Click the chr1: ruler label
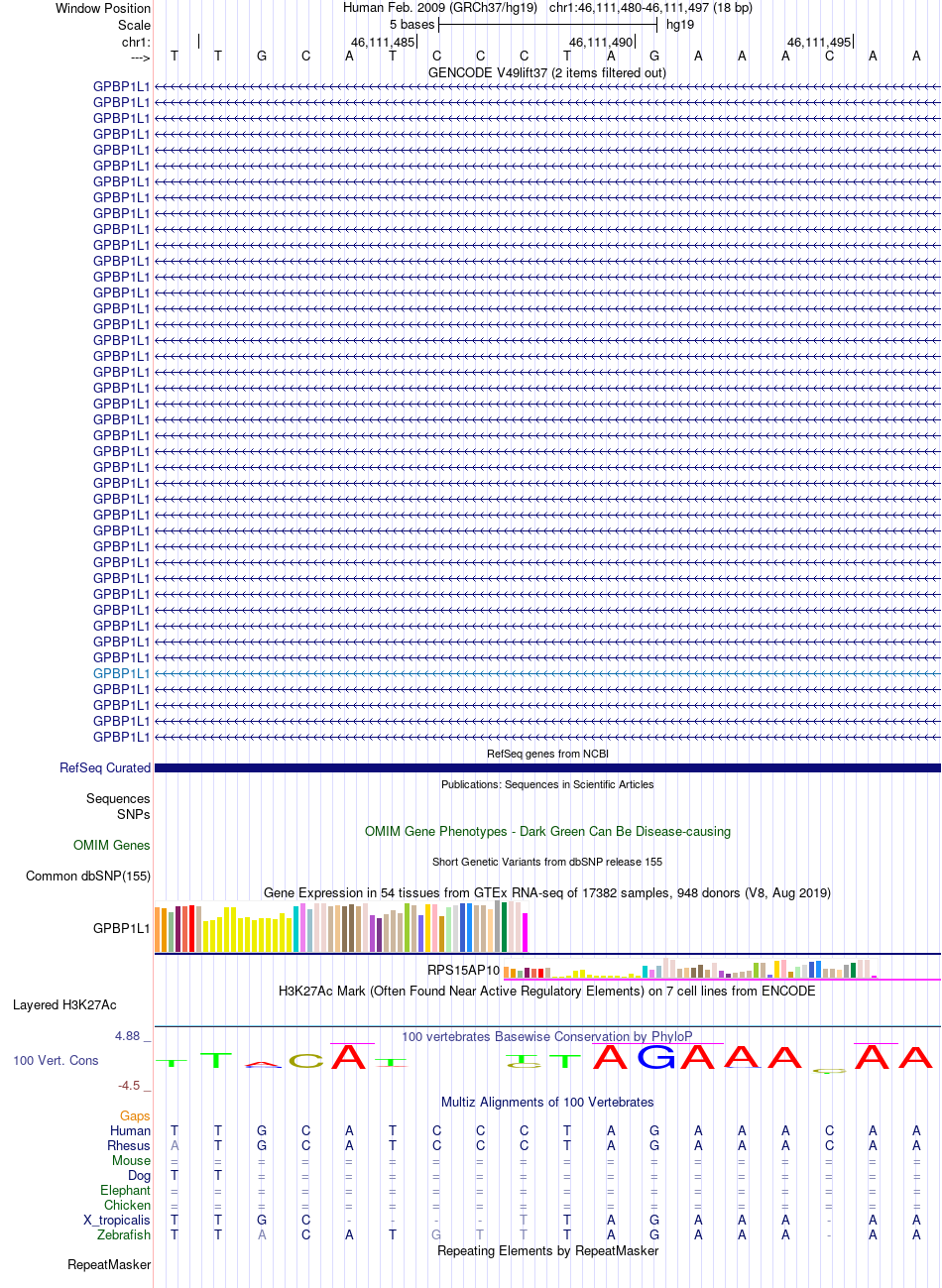Image resolution: width=942 pixels, height=1288 pixels. 136,43
